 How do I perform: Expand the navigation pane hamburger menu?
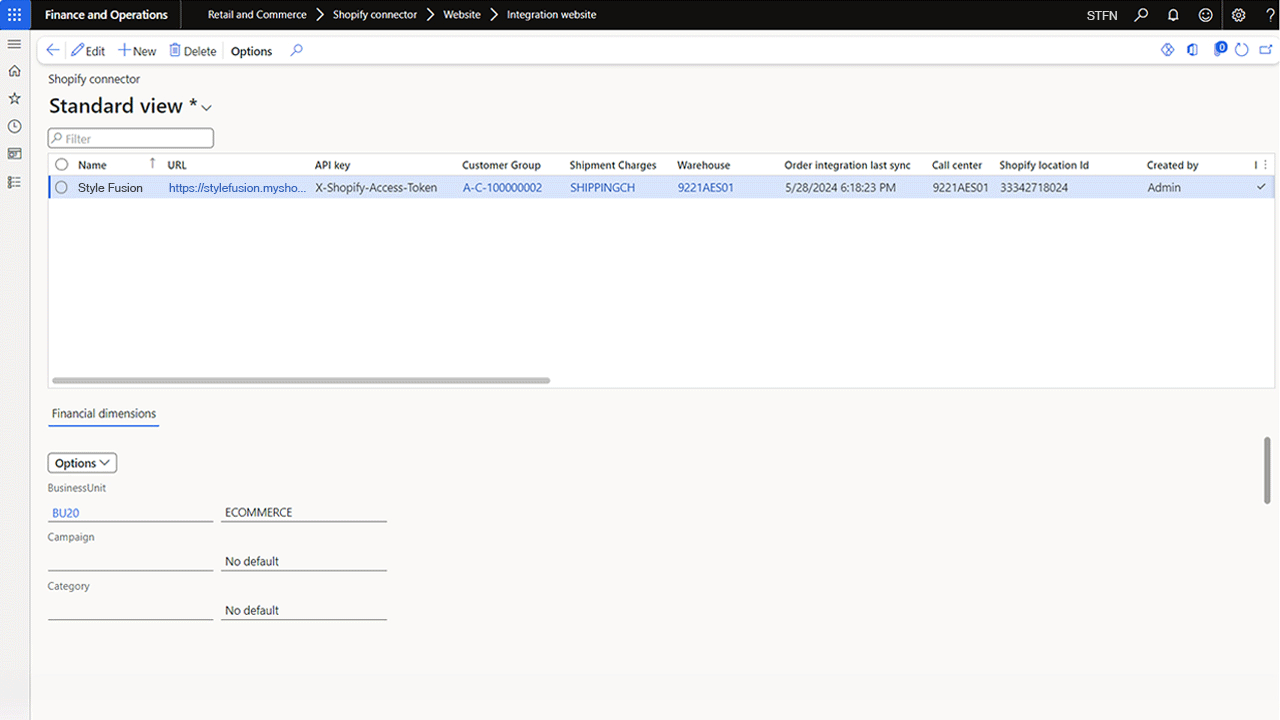pyautogui.click(x=14, y=44)
